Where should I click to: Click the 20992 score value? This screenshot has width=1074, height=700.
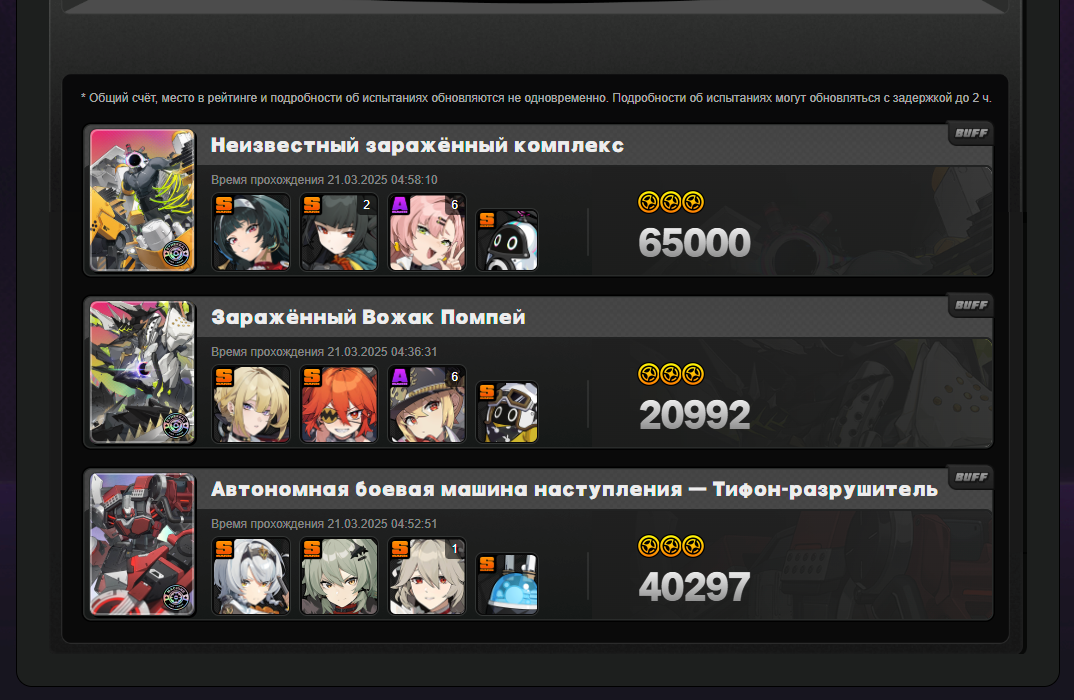click(x=695, y=415)
